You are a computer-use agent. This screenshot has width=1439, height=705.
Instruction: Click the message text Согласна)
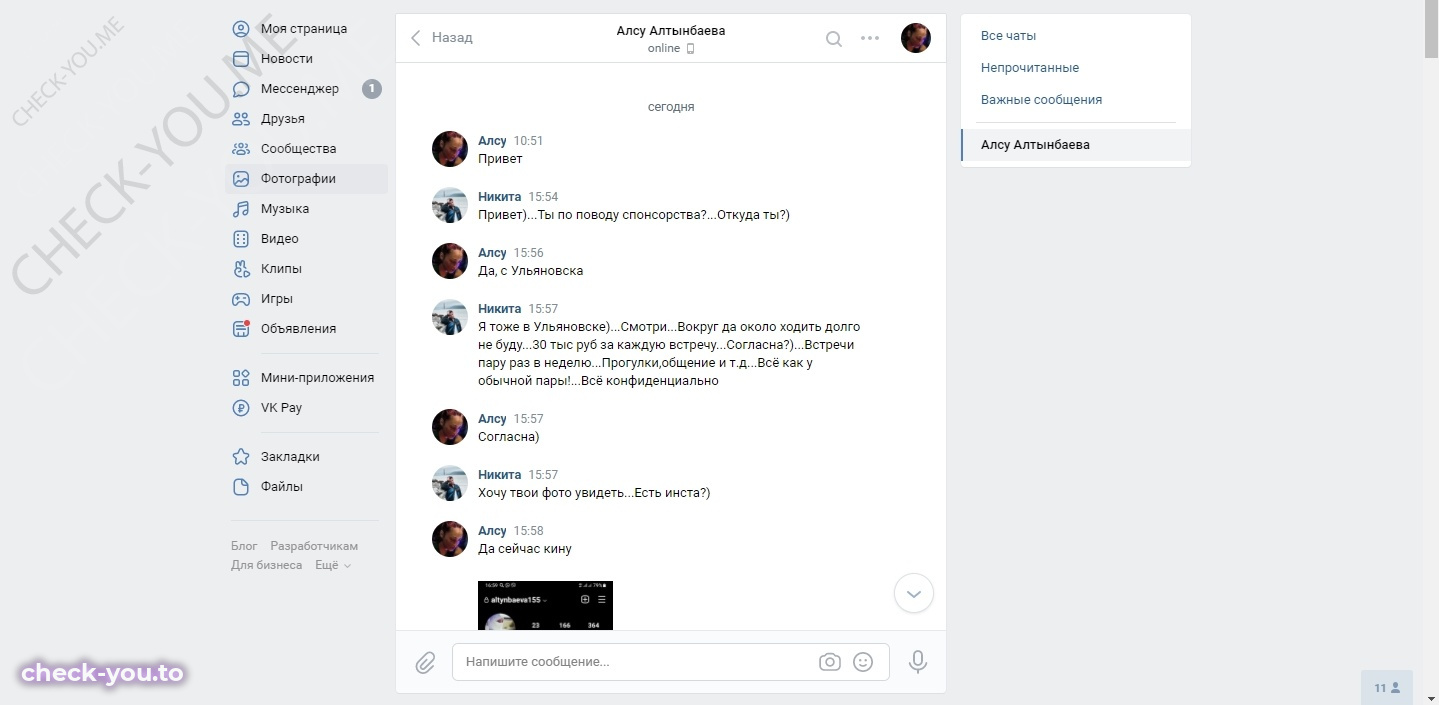point(509,437)
